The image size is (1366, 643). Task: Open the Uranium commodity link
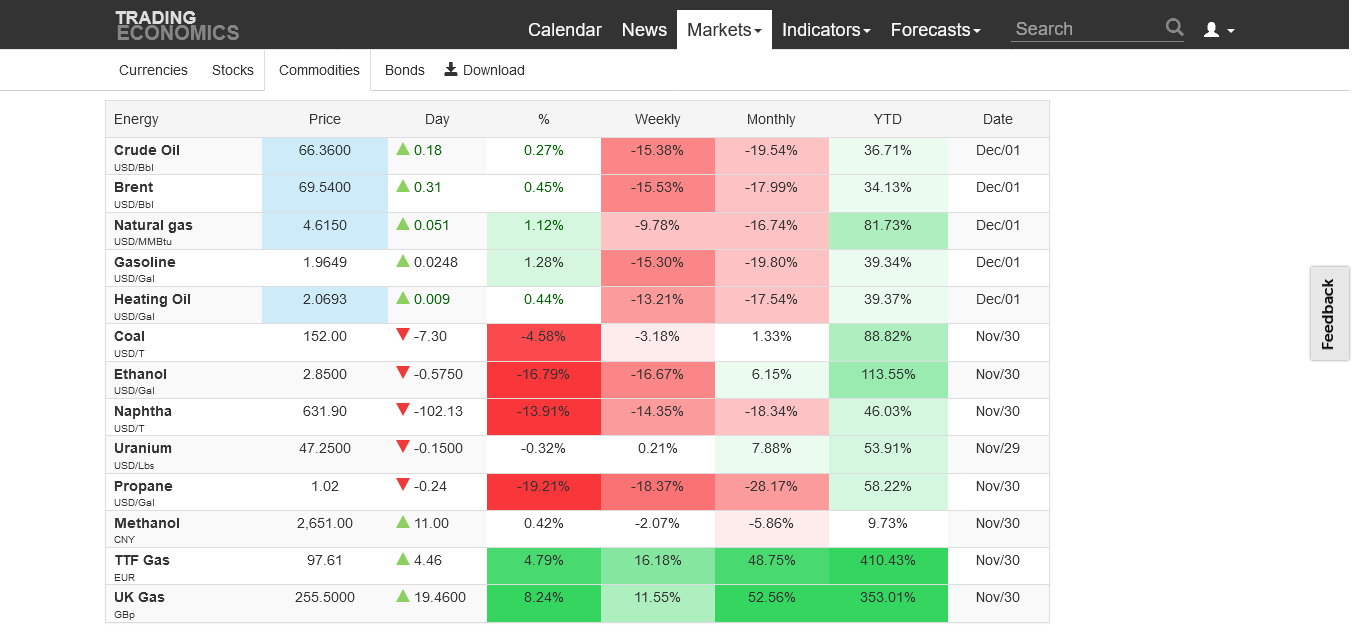point(143,448)
